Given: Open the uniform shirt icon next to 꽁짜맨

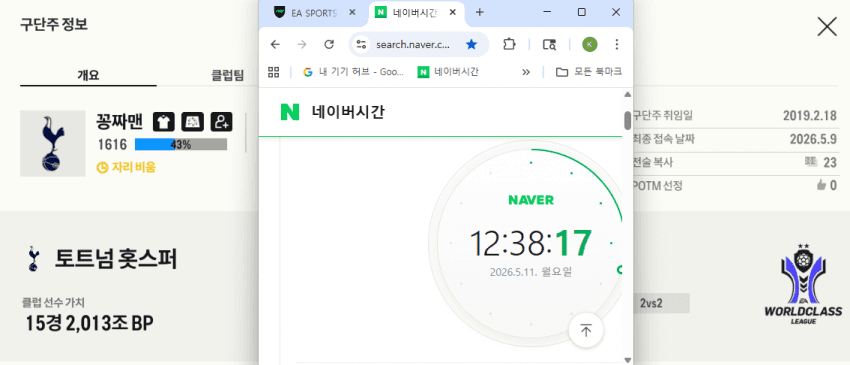Looking at the screenshot, I should (x=163, y=121).
